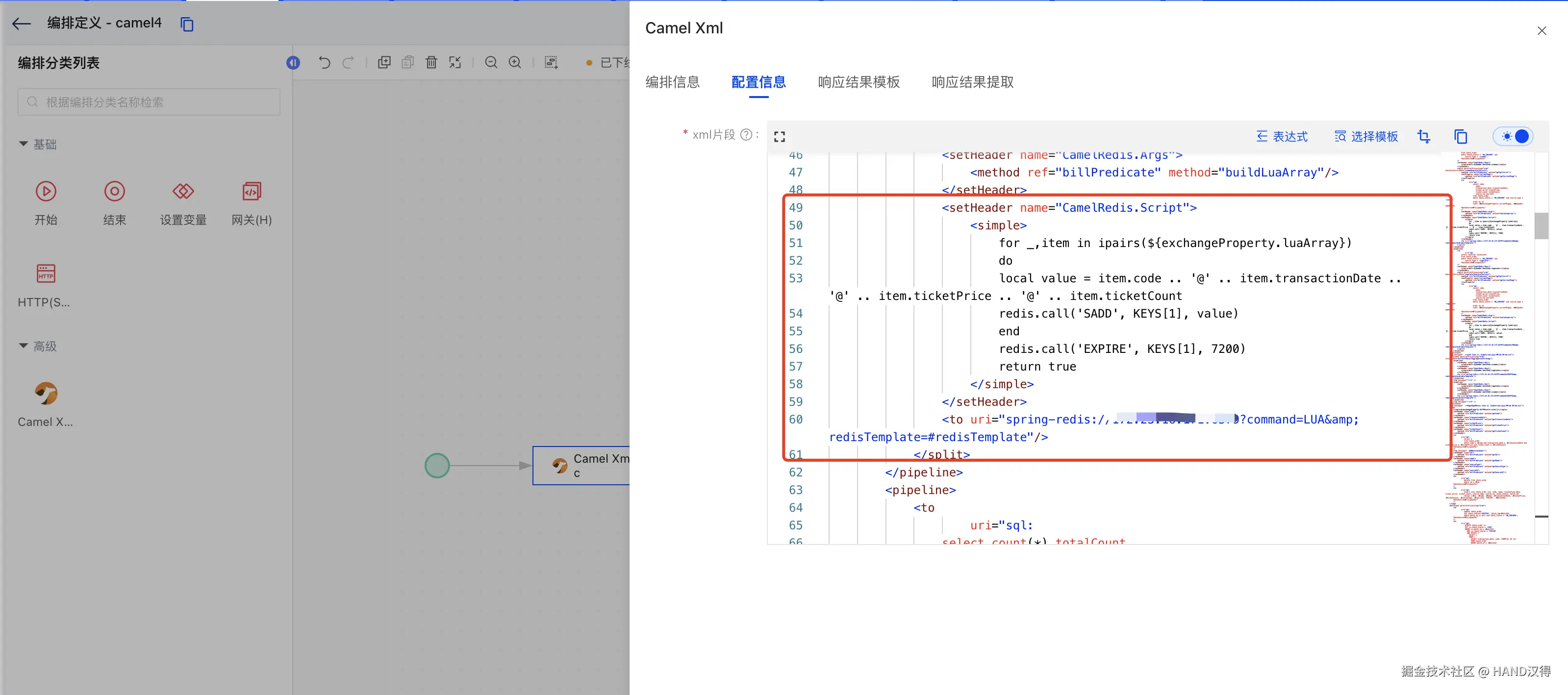This screenshot has width=1568, height=695.
Task: Click the delete trash icon in toolbar
Action: pyautogui.click(x=431, y=62)
